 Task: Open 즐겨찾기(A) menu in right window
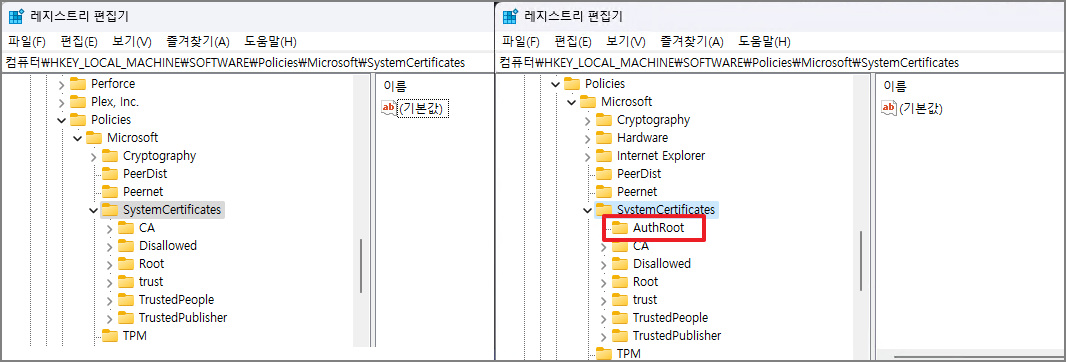point(692,42)
